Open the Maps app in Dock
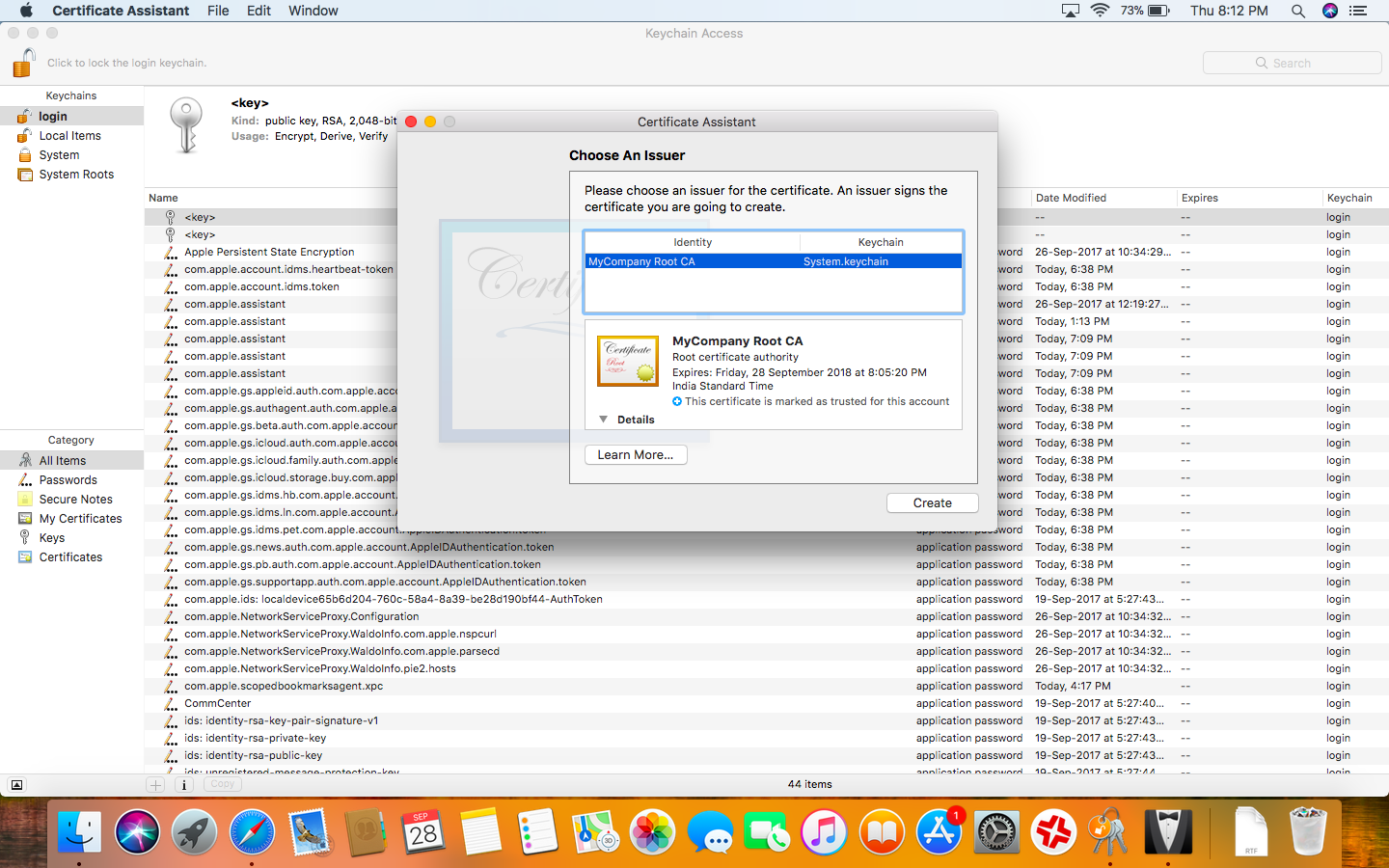Screen dimensions: 1389x868 coord(596,831)
